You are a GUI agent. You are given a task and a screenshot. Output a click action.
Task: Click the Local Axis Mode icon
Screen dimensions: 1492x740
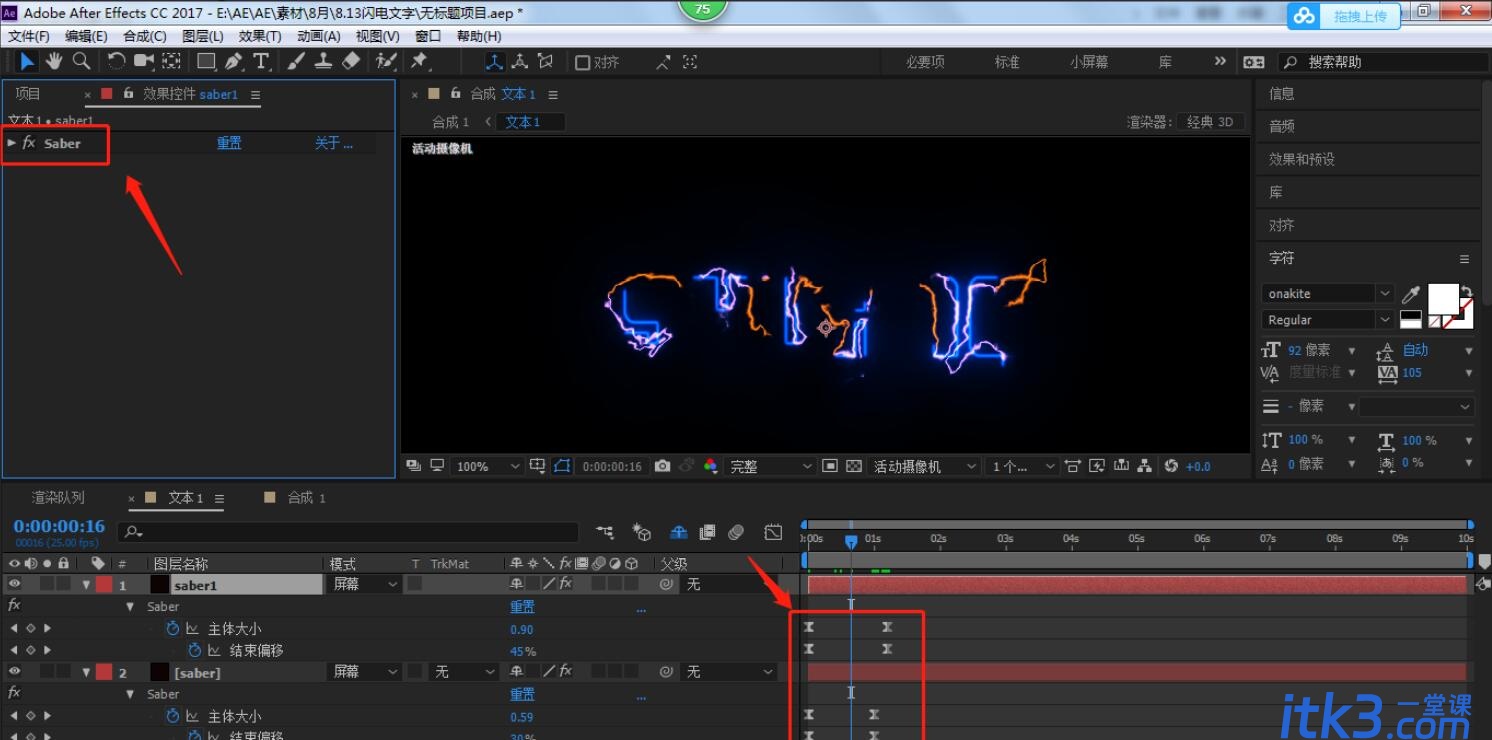click(x=495, y=61)
